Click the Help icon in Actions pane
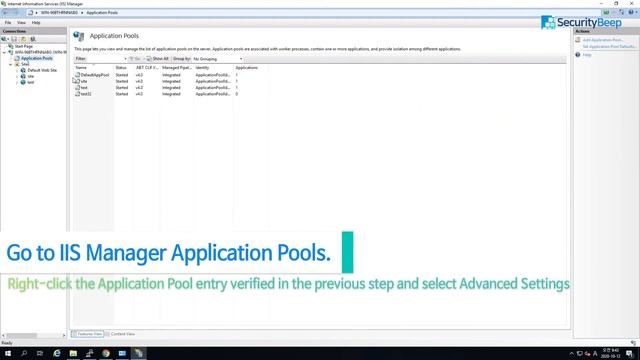This screenshot has width=640, height=360. tap(578, 55)
